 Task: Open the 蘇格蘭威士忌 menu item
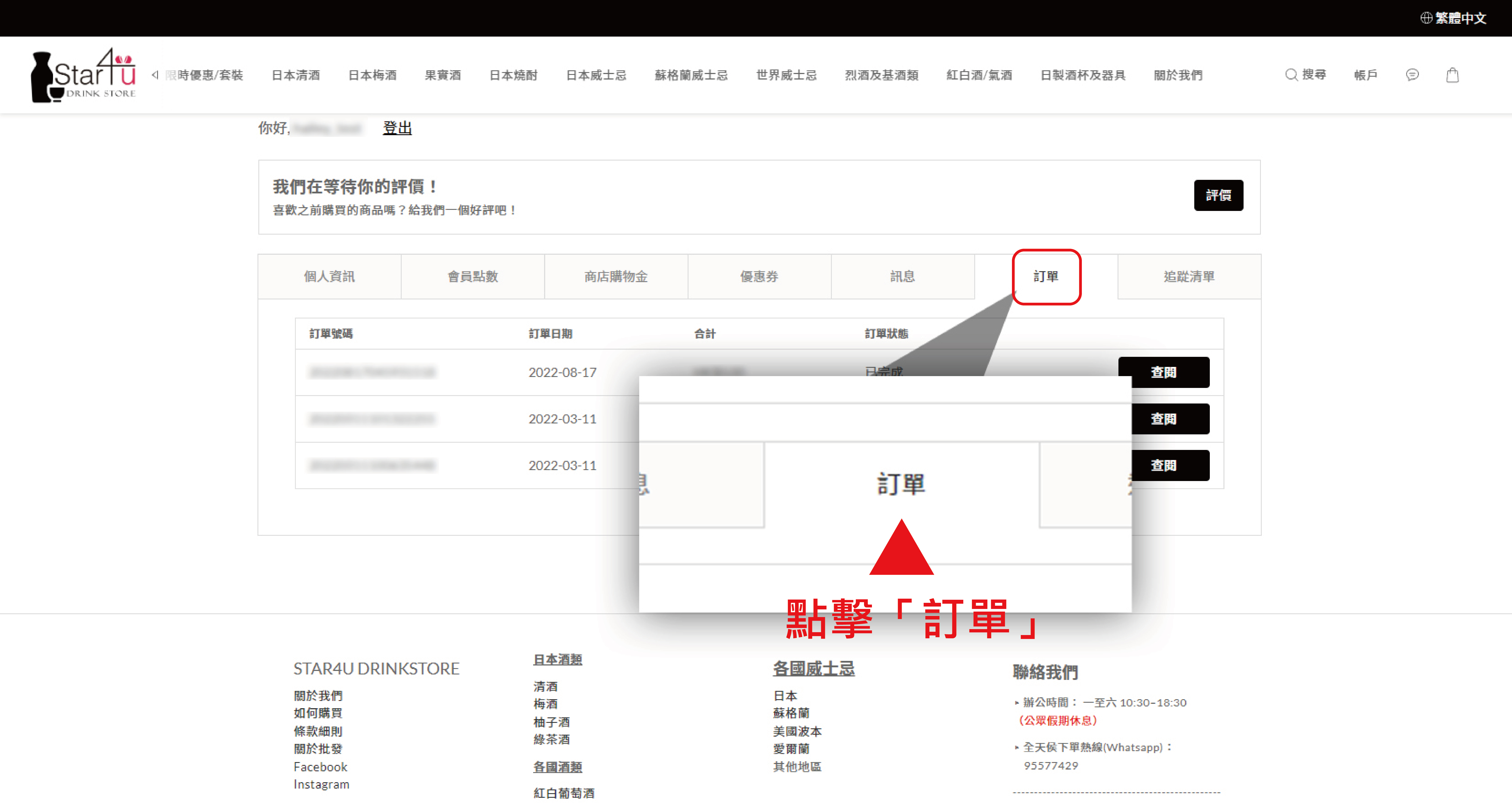[x=691, y=75]
